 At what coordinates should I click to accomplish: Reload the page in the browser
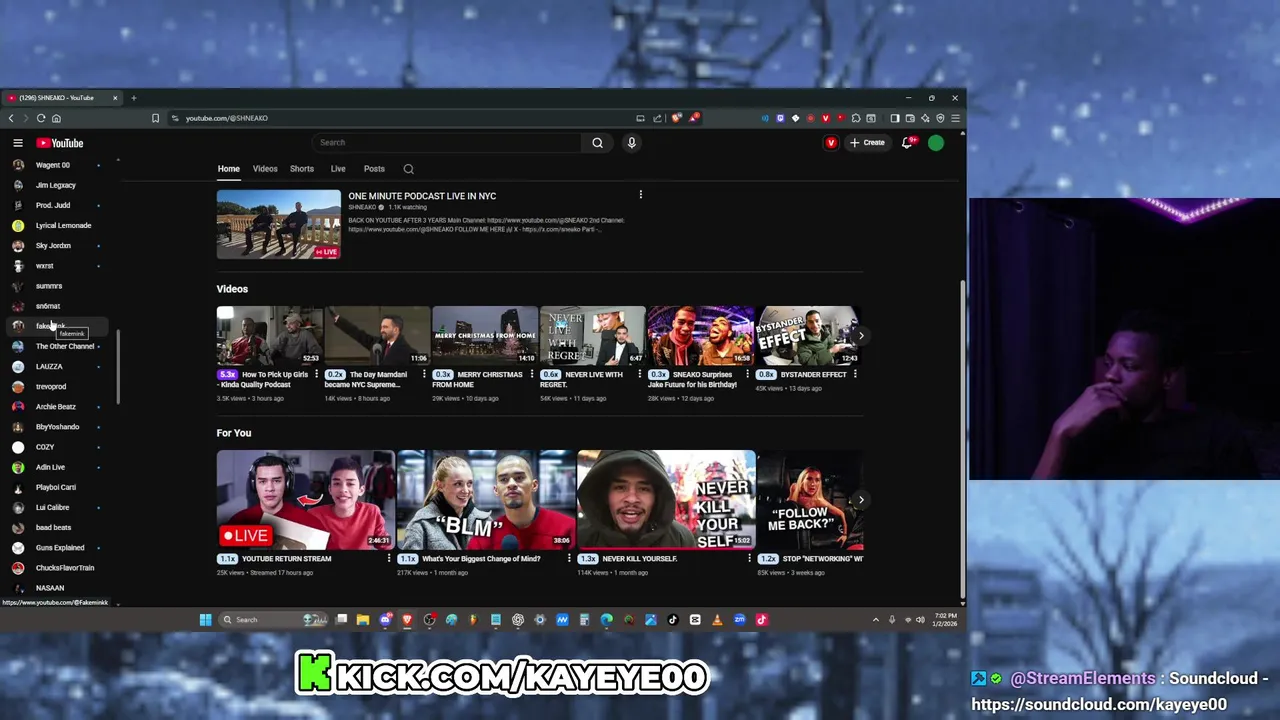(41, 118)
